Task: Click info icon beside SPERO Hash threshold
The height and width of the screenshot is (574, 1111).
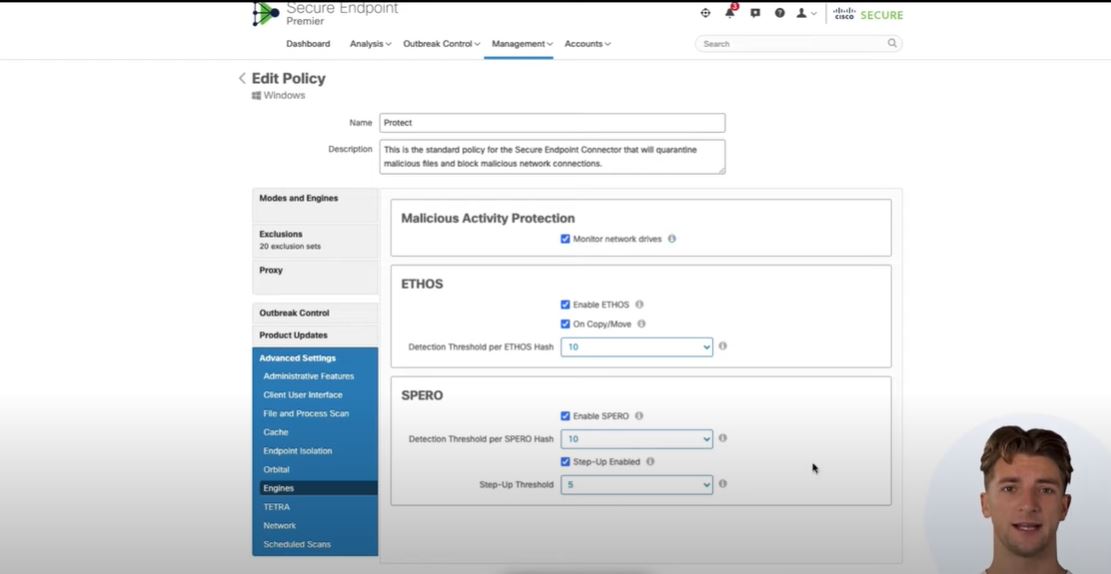Action: 723,438
